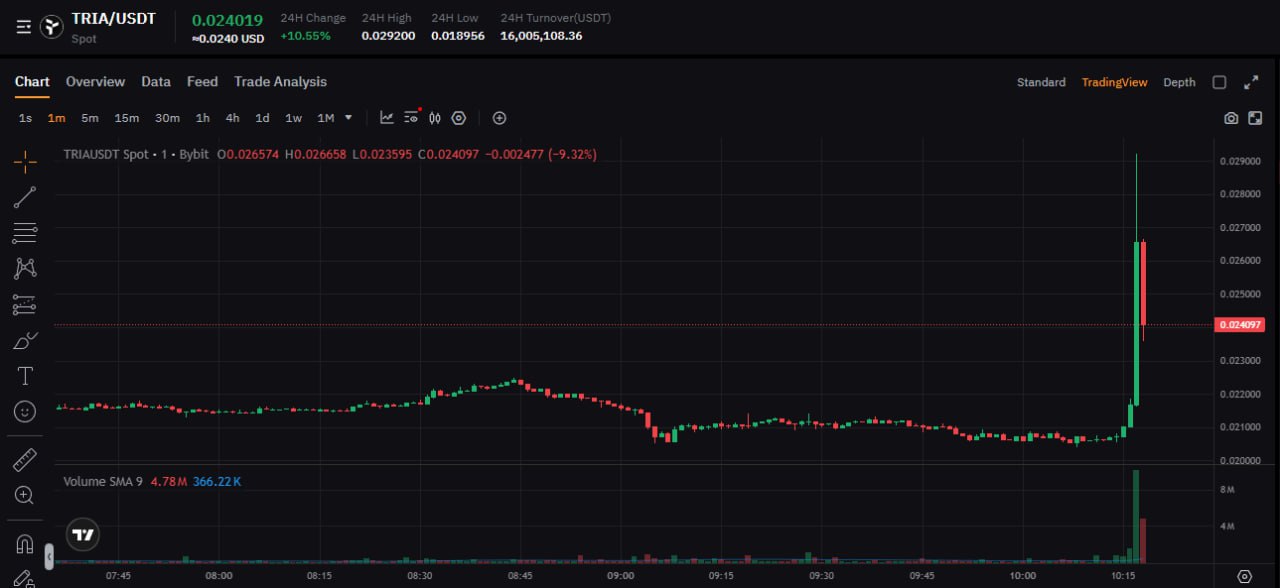Take a chart snapshot with camera icon
The height and width of the screenshot is (588, 1280).
click(x=1231, y=118)
